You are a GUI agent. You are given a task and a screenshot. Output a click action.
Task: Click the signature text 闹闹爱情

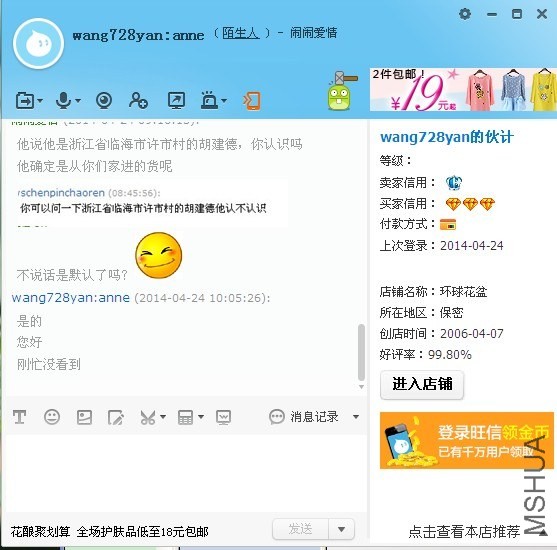point(313,33)
